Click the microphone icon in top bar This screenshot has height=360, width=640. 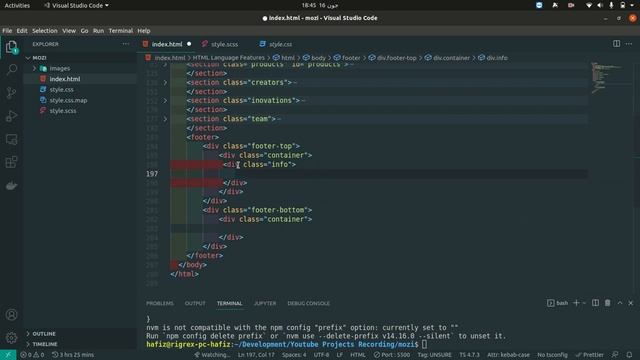click(611, 5)
